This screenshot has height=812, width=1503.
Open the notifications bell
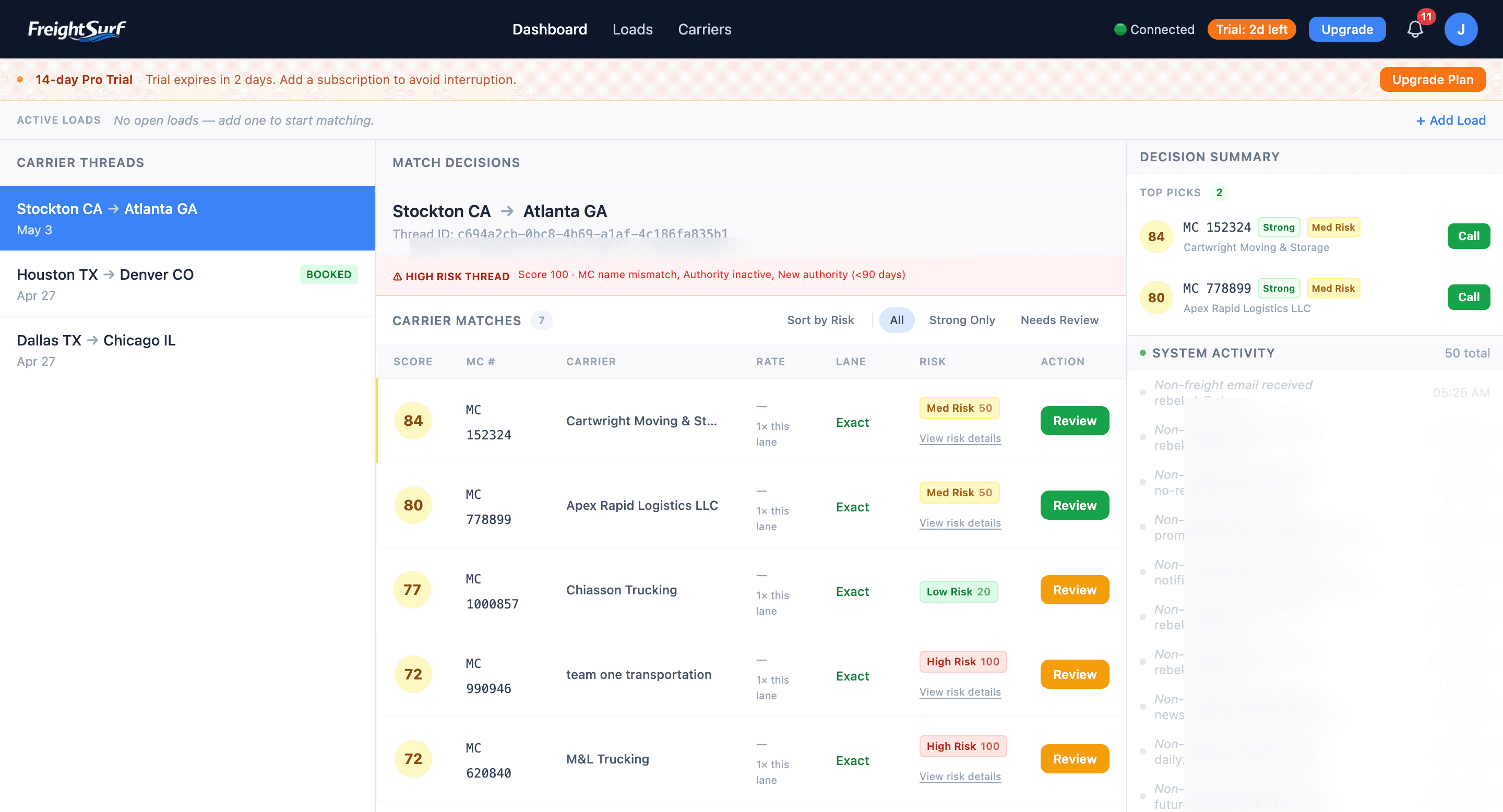pyautogui.click(x=1414, y=29)
